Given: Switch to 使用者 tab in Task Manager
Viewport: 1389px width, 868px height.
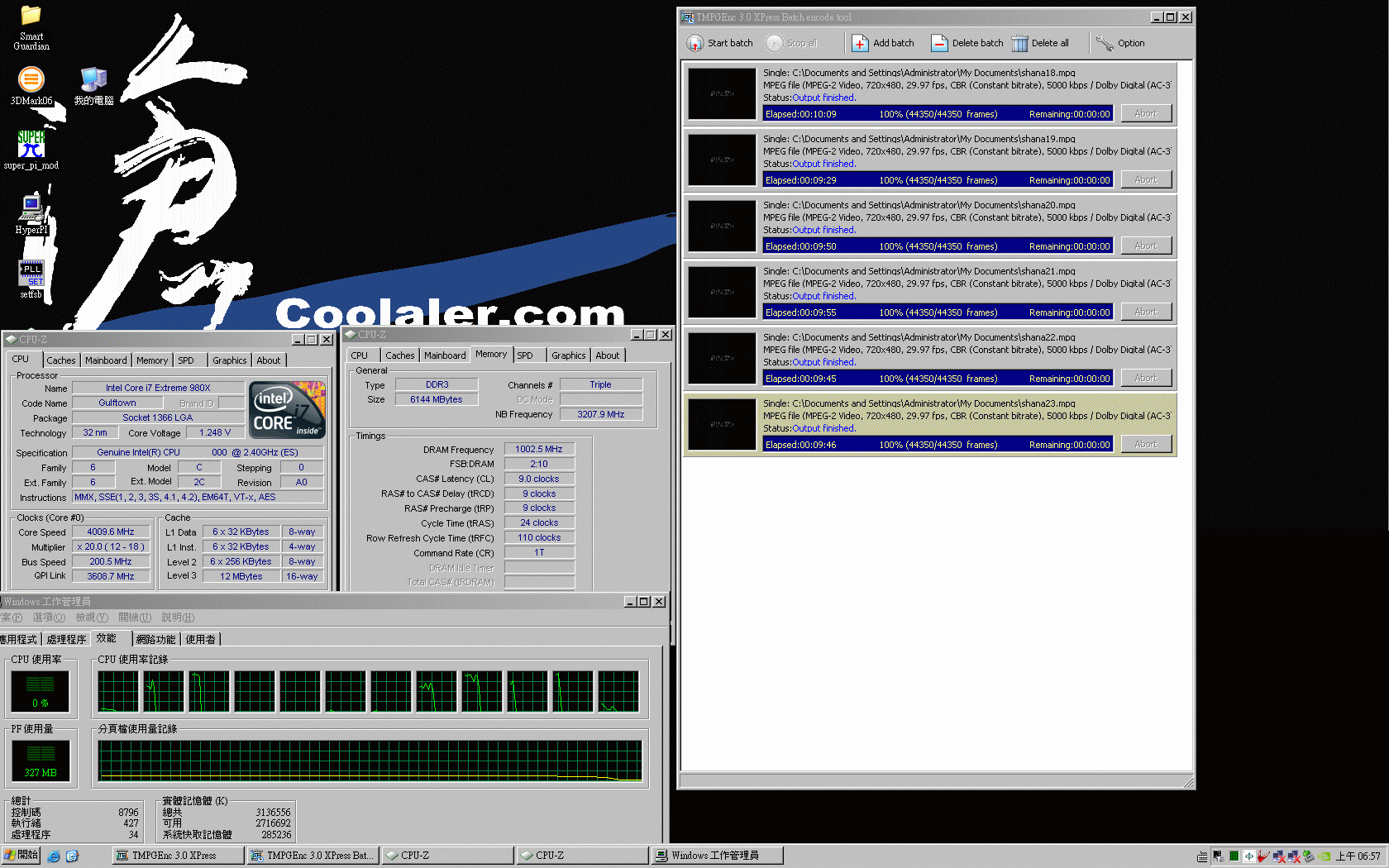Looking at the screenshot, I should pyautogui.click(x=200, y=640).
